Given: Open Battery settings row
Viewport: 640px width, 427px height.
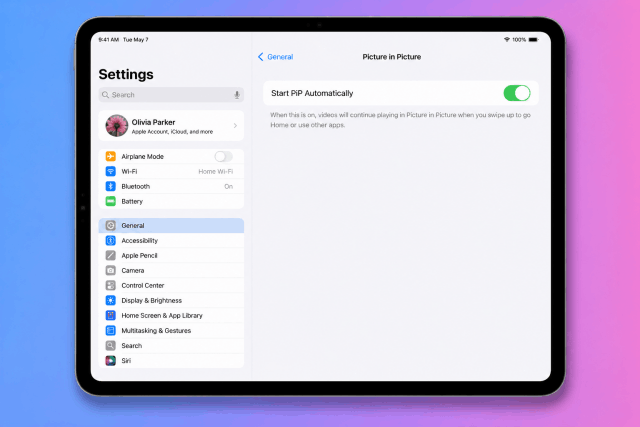Looking at the screenshot, I should (171, 201).
